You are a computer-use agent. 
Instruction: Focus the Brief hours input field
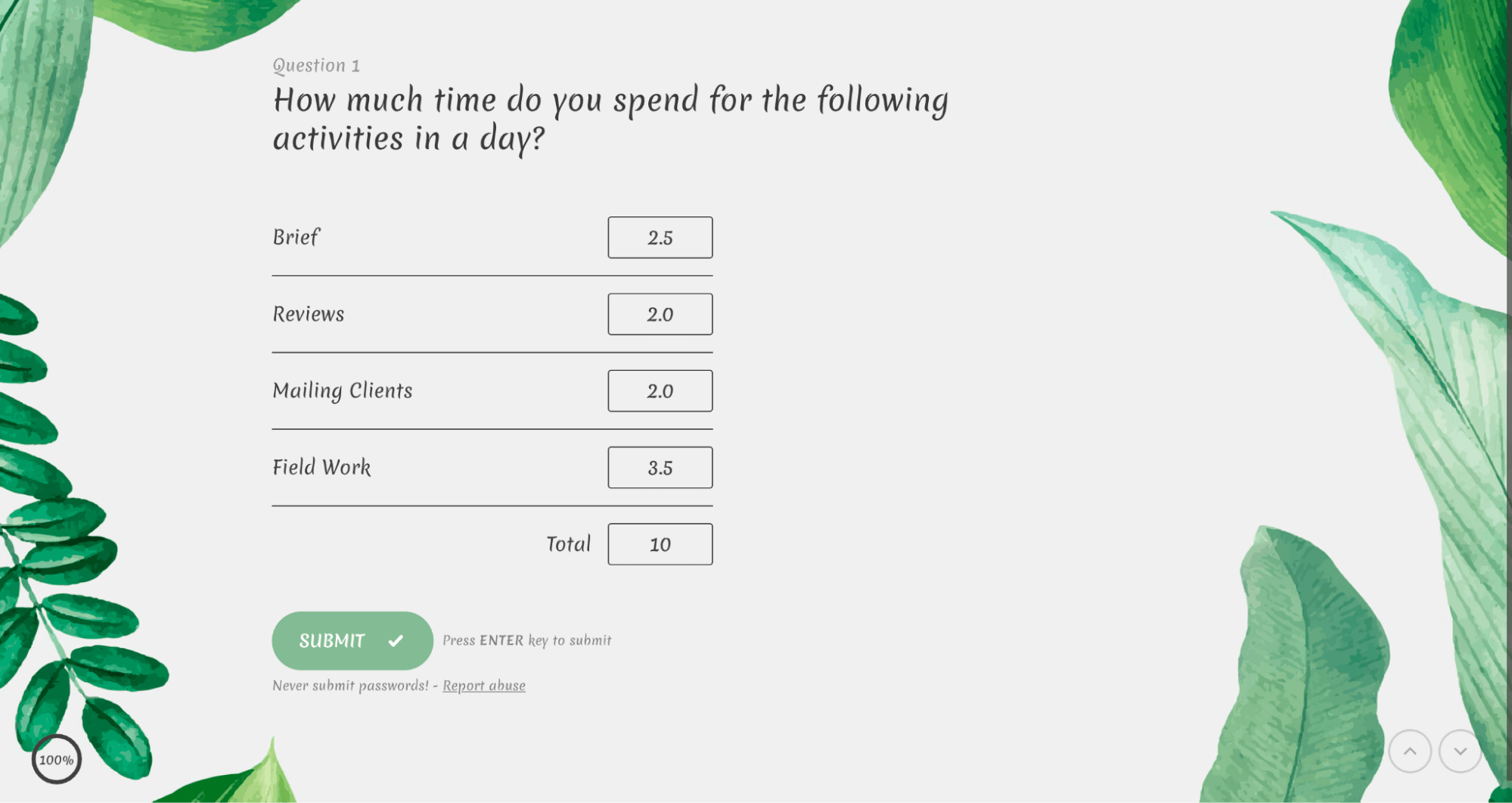click(660, 238)
